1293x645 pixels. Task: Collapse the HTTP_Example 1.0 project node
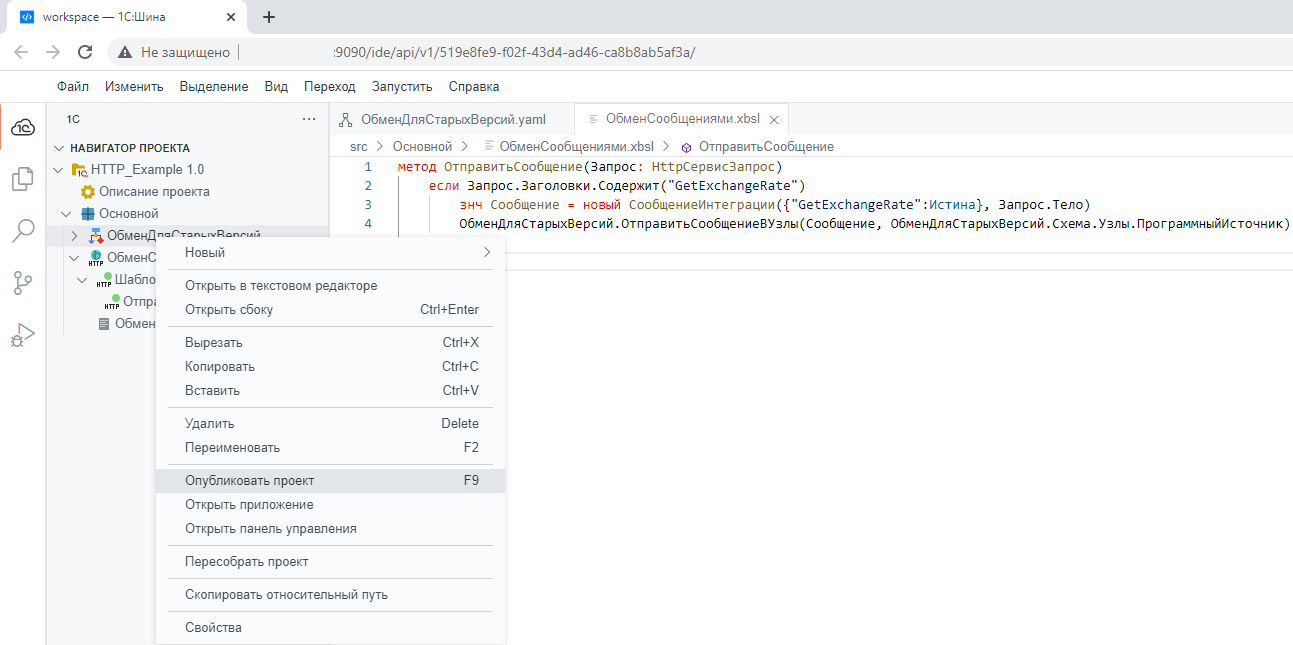click(58, 170)
